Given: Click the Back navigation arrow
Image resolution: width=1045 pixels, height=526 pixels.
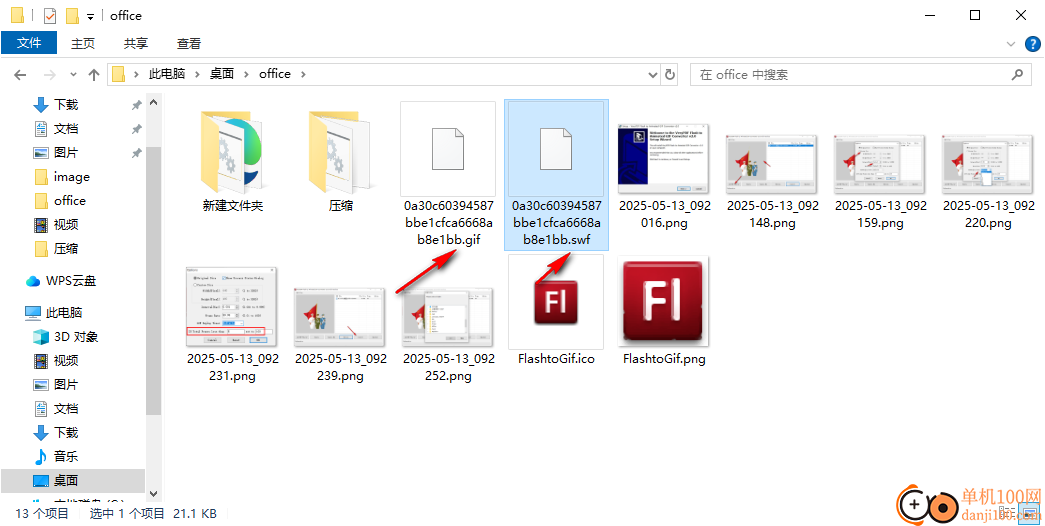Looking at the screenshot, I should tap(20, 75).
